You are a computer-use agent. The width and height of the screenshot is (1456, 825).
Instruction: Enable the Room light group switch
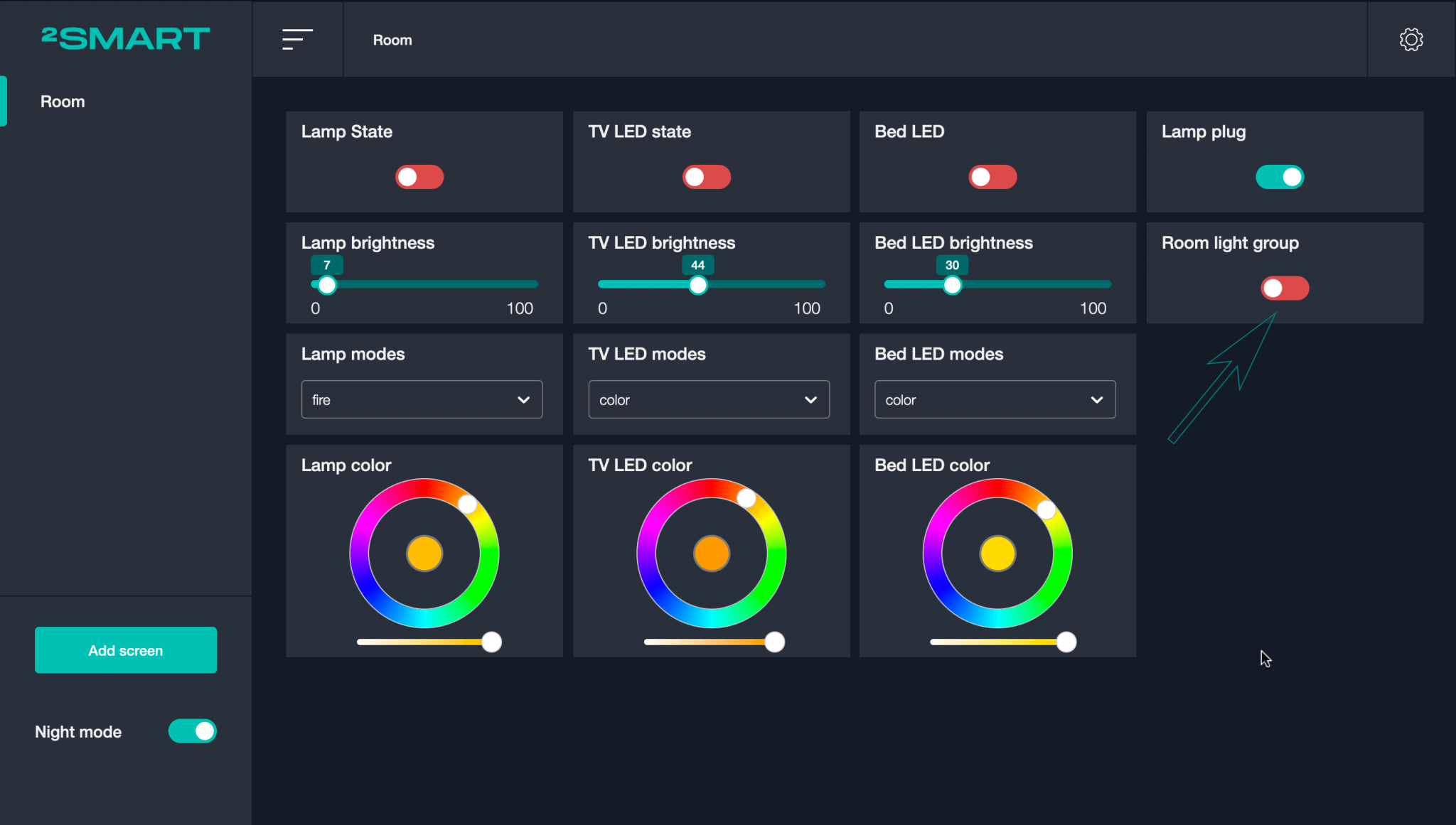pos(1285,288)
